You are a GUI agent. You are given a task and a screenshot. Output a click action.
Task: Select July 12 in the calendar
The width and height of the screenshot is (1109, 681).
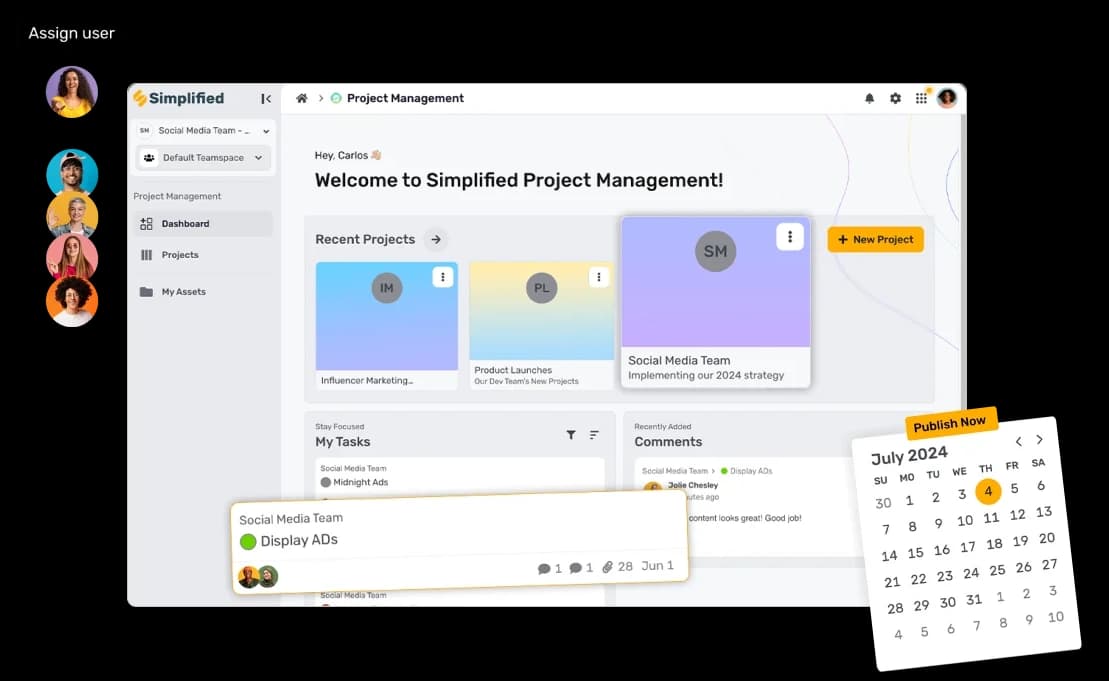1017,515
